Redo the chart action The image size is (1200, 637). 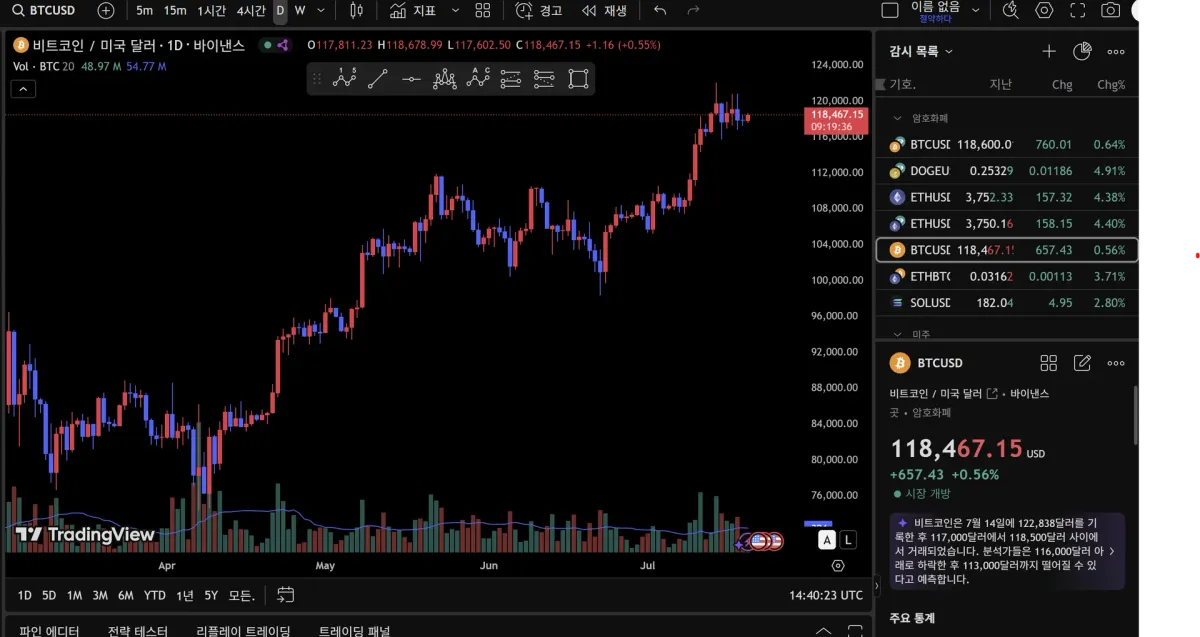pos(693,10)
